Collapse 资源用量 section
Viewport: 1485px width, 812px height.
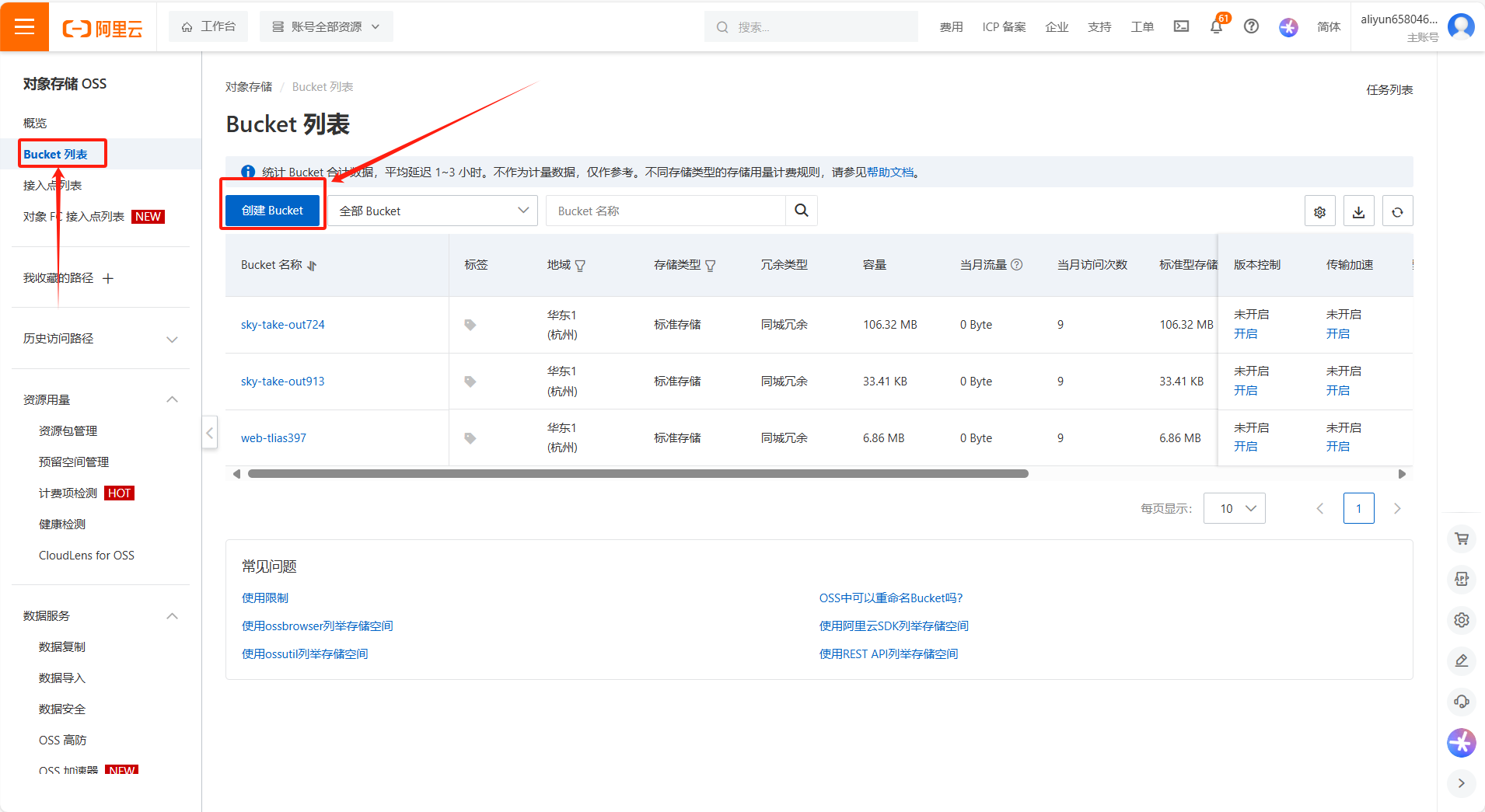pyautogui.click(x=173, y=399)
